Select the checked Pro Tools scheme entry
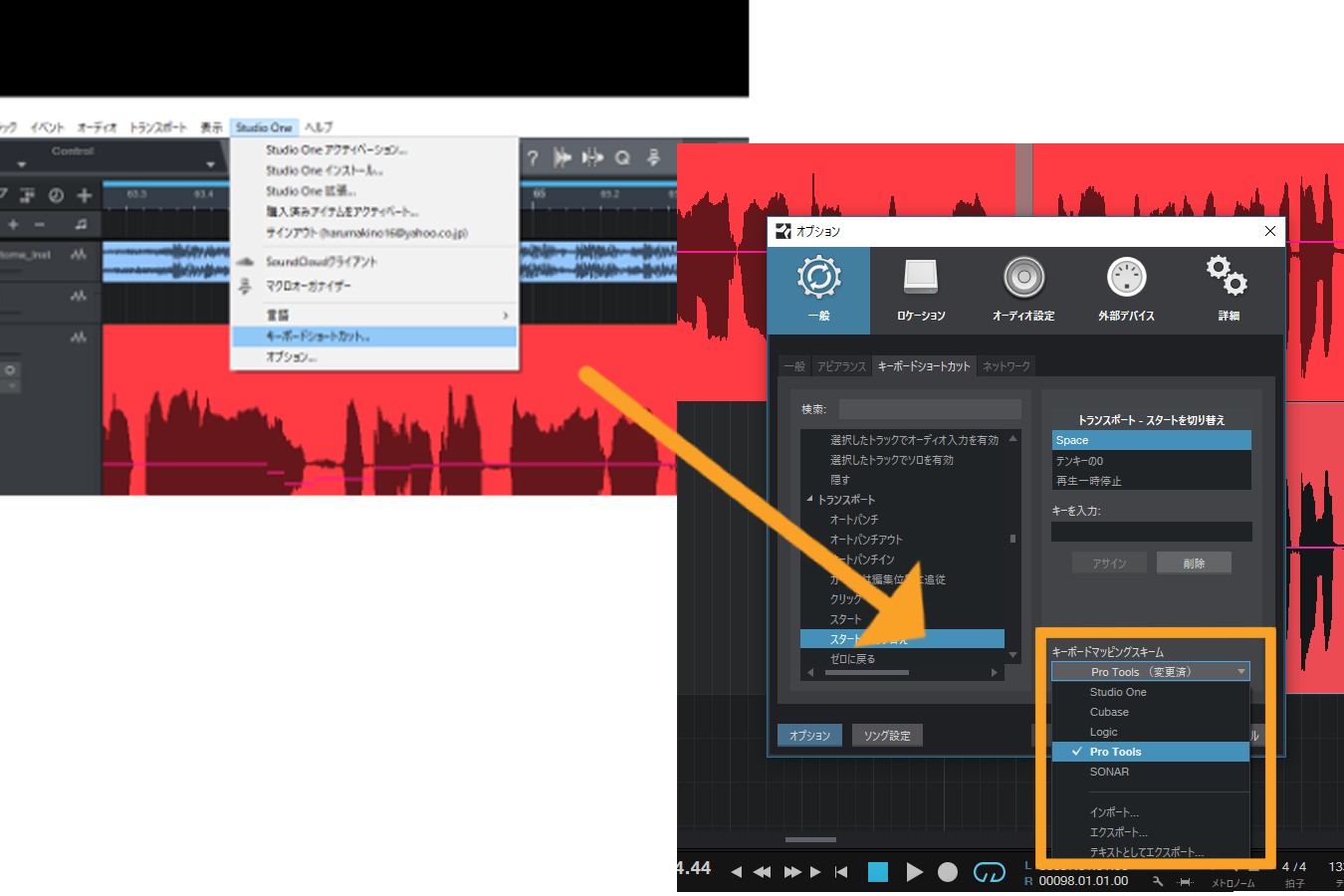 1151,752
